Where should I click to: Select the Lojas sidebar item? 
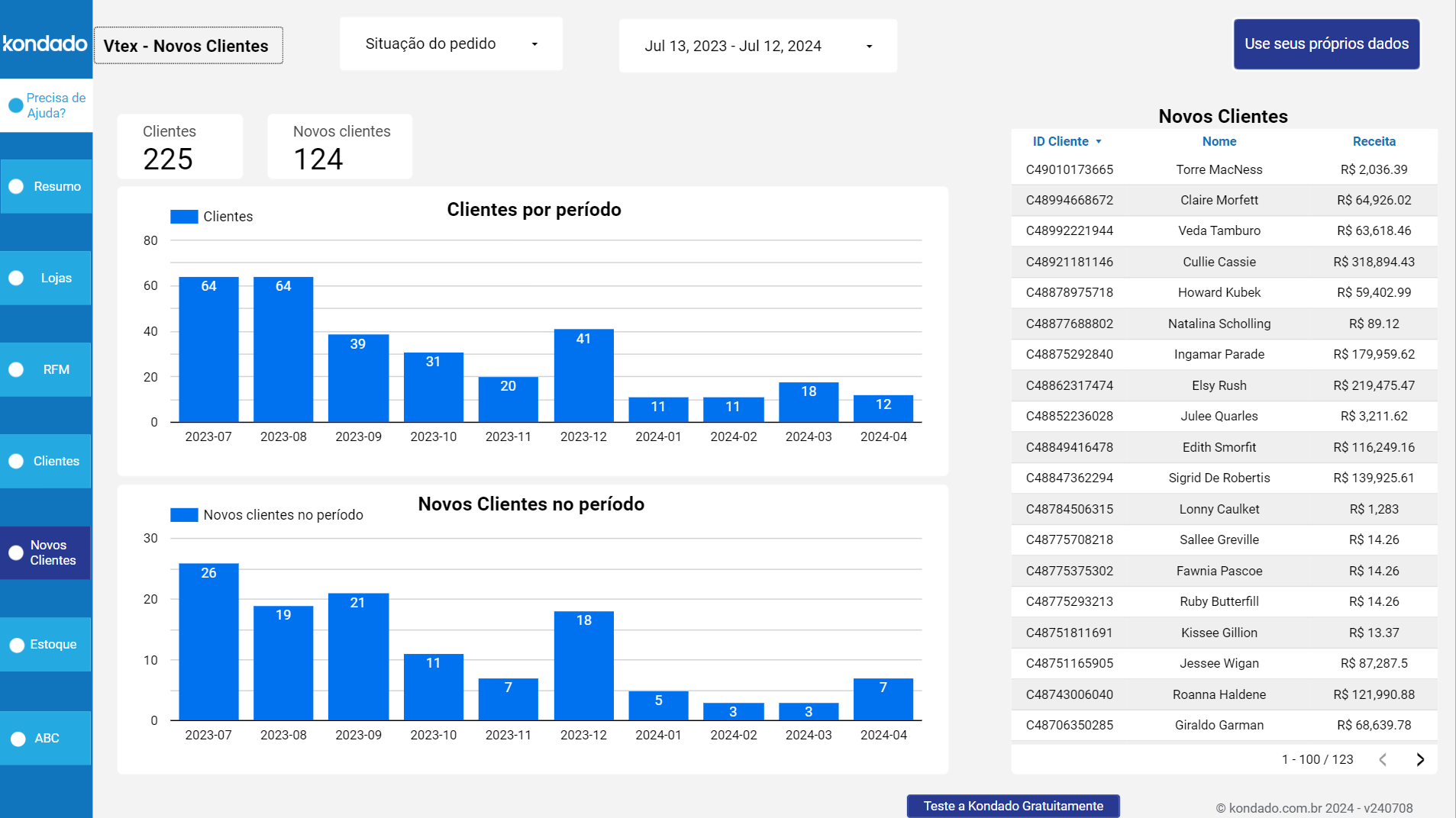coord(46,278)
